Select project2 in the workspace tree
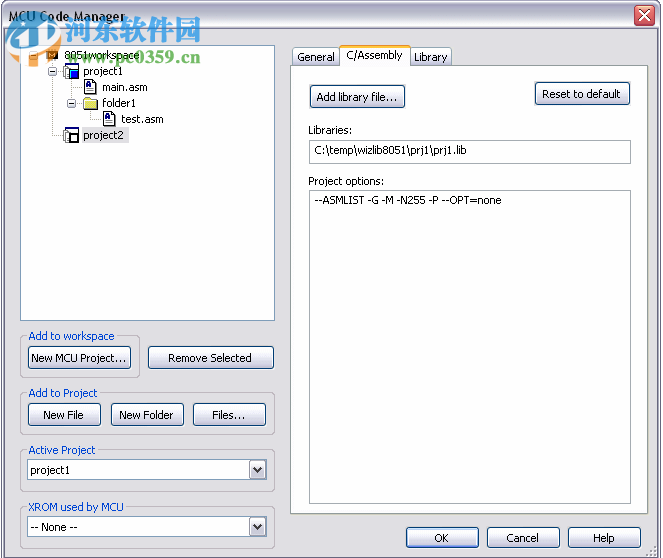Viewport: 663px width, 558px height. pyautogui.click(x=104, y=135)
